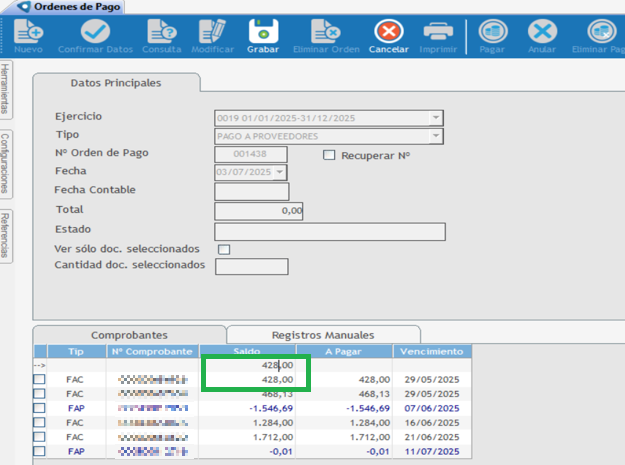Click the Imprimir printer icon

439,34
